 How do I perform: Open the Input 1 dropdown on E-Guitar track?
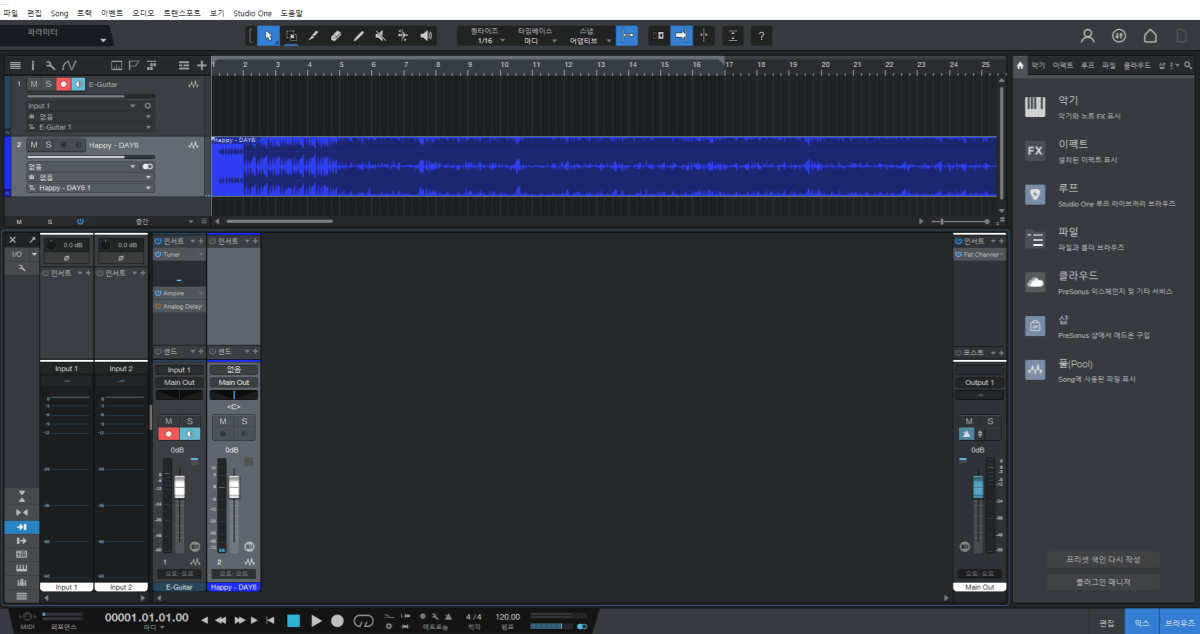click(x=83, y=105)
